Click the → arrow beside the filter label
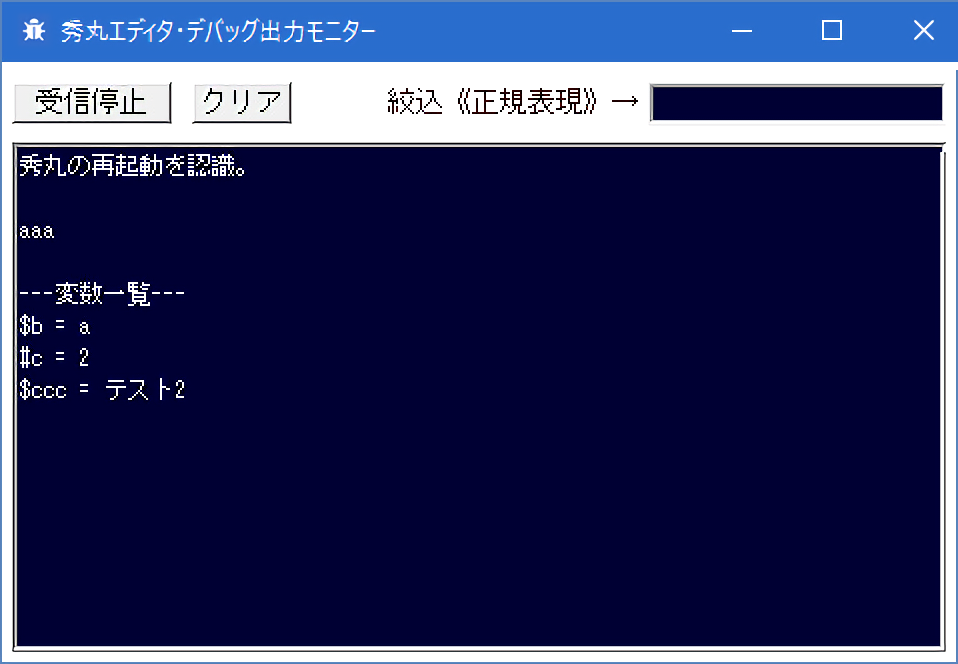The width and height of the screenshot is (958, 664). coord(624,102)
